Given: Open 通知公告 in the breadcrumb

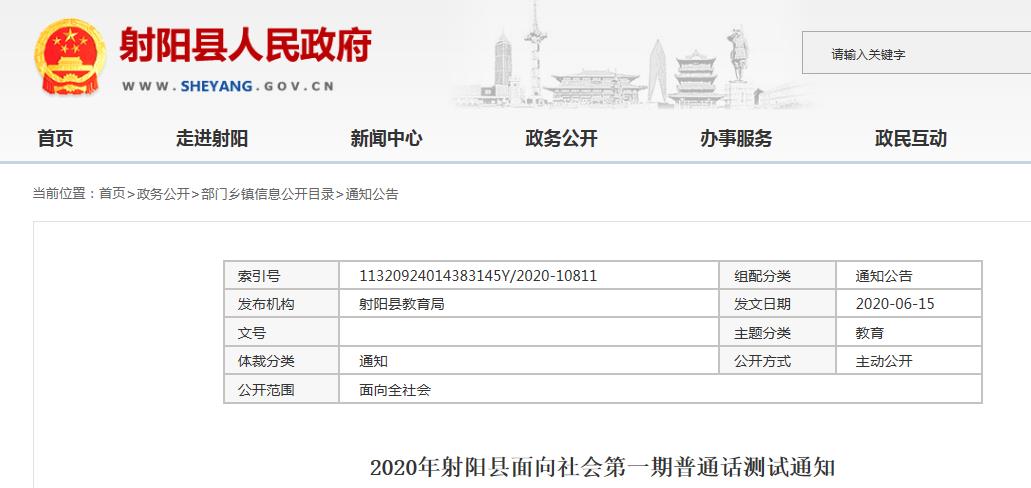Looking at the screenshot, I should point(372,194).
